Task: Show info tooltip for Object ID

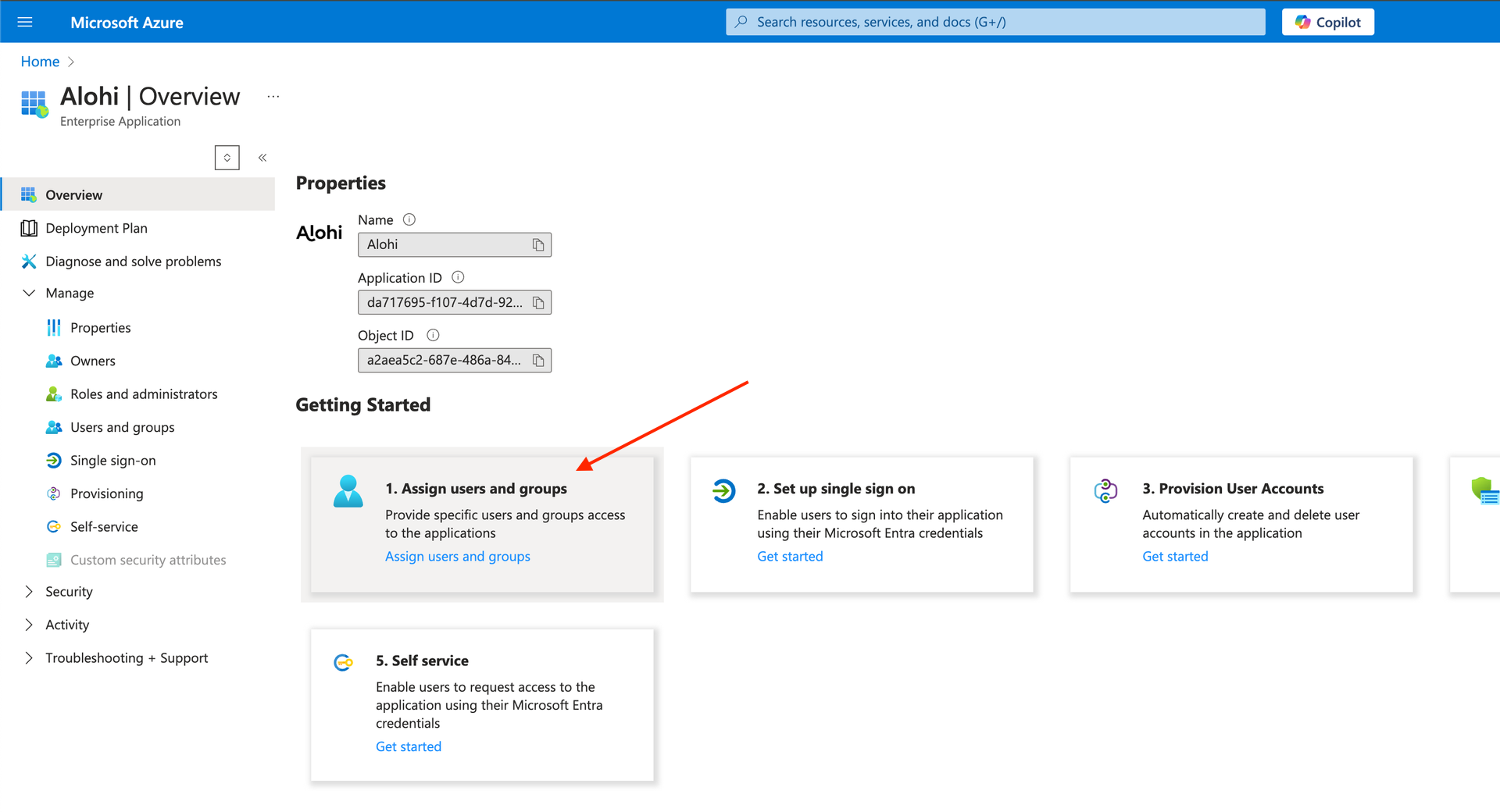Action: coord(434,335)
